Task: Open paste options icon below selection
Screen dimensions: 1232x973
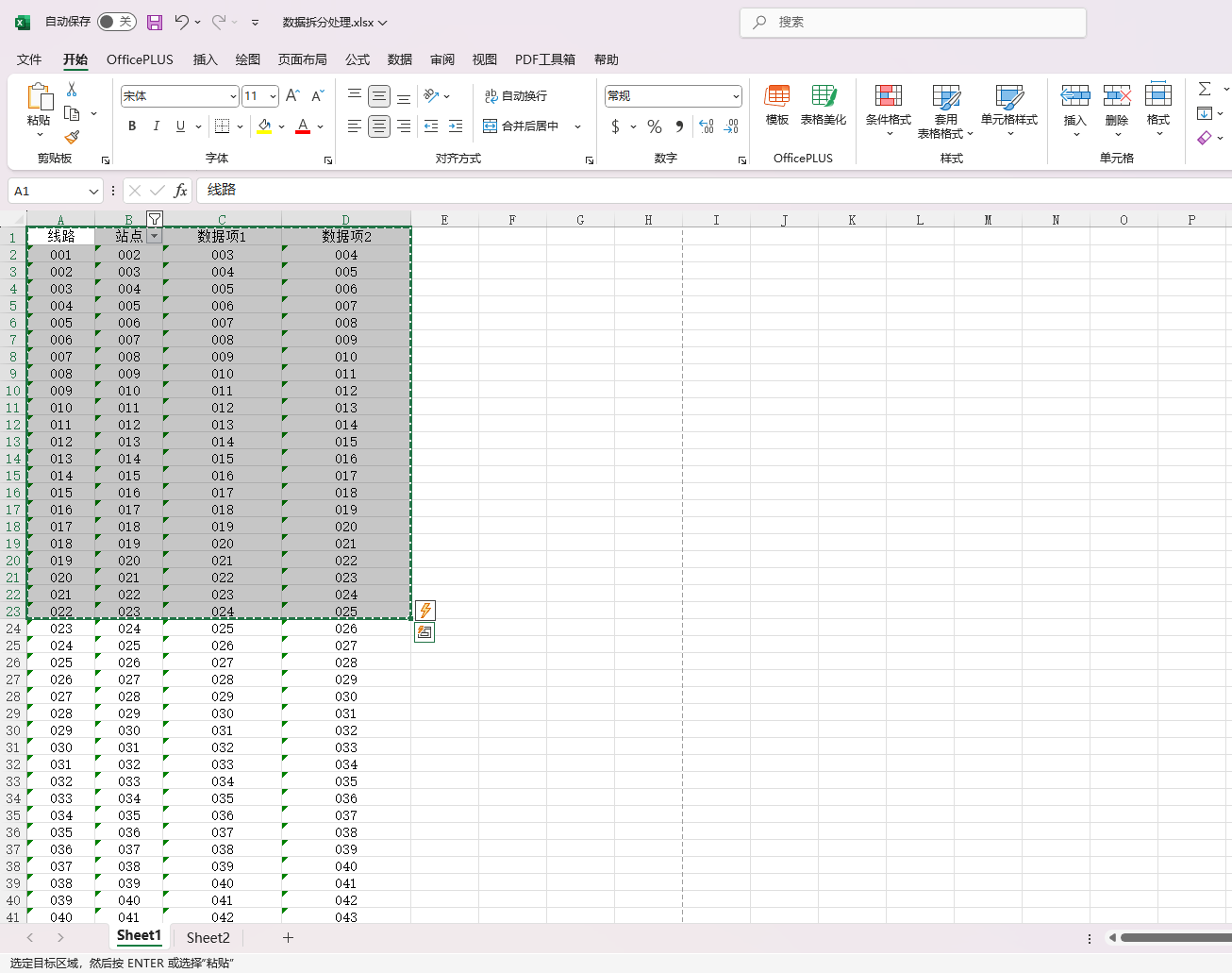Action: (x=425, y=632)
